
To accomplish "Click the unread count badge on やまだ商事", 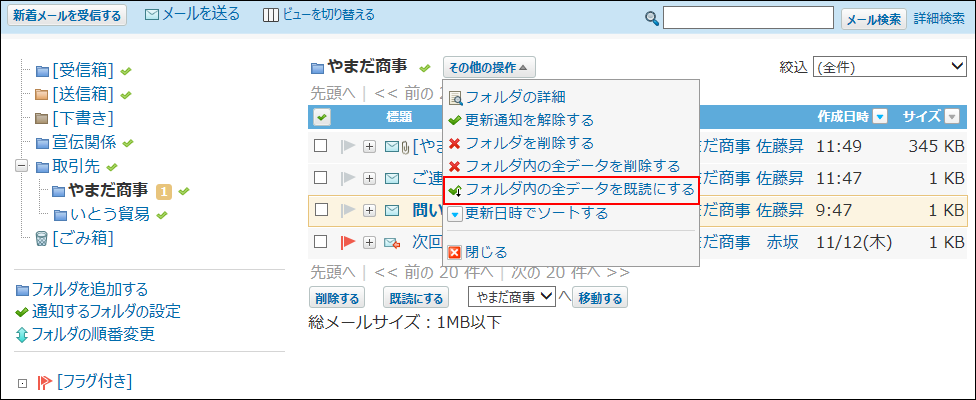I will pos(164,192).
